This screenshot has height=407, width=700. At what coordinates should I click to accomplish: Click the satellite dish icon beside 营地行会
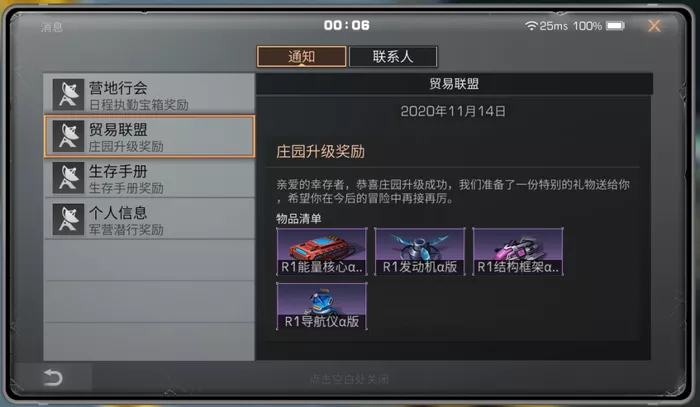(x=68, y=95)
